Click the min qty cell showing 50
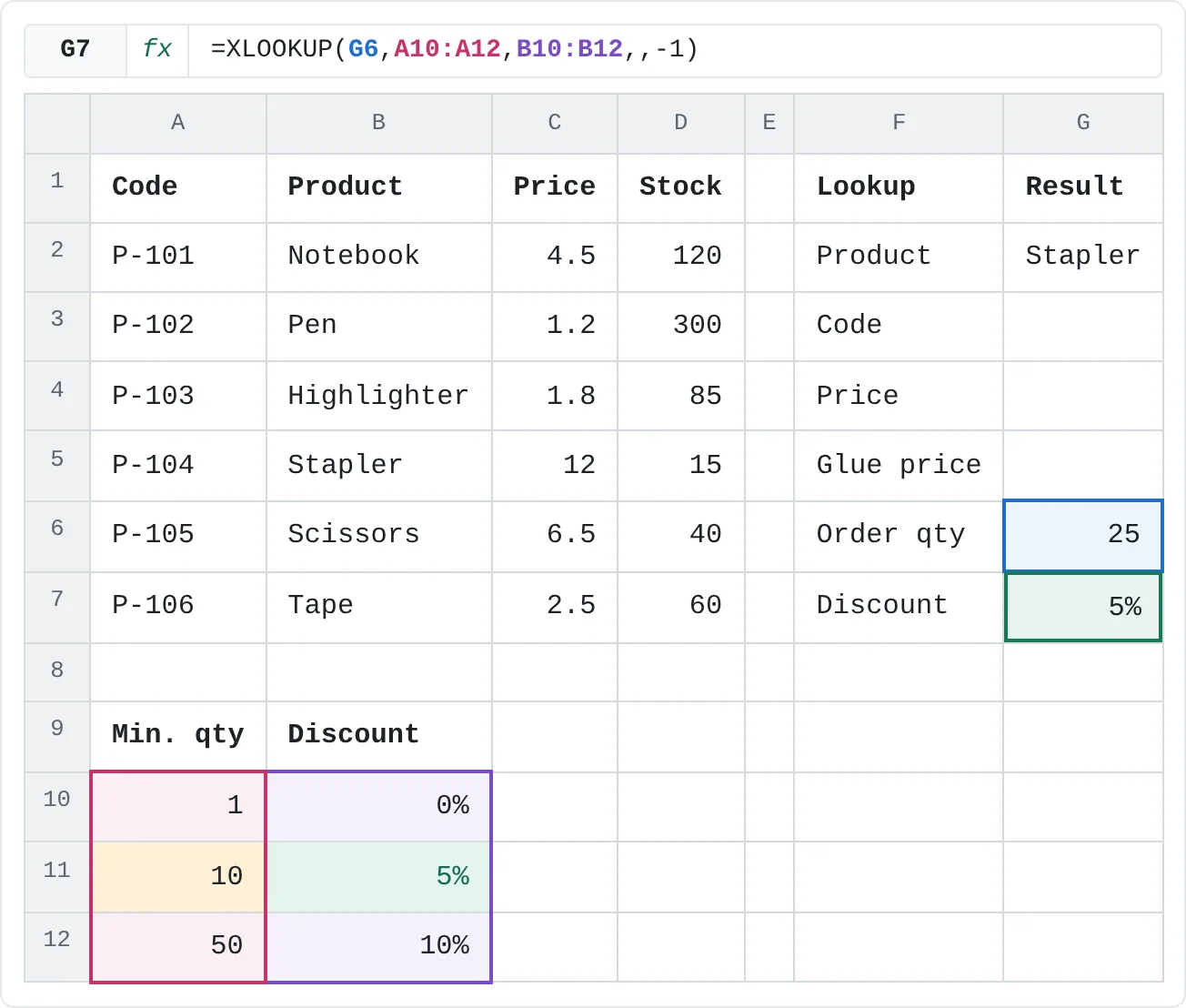 click(x=178, y=947)
